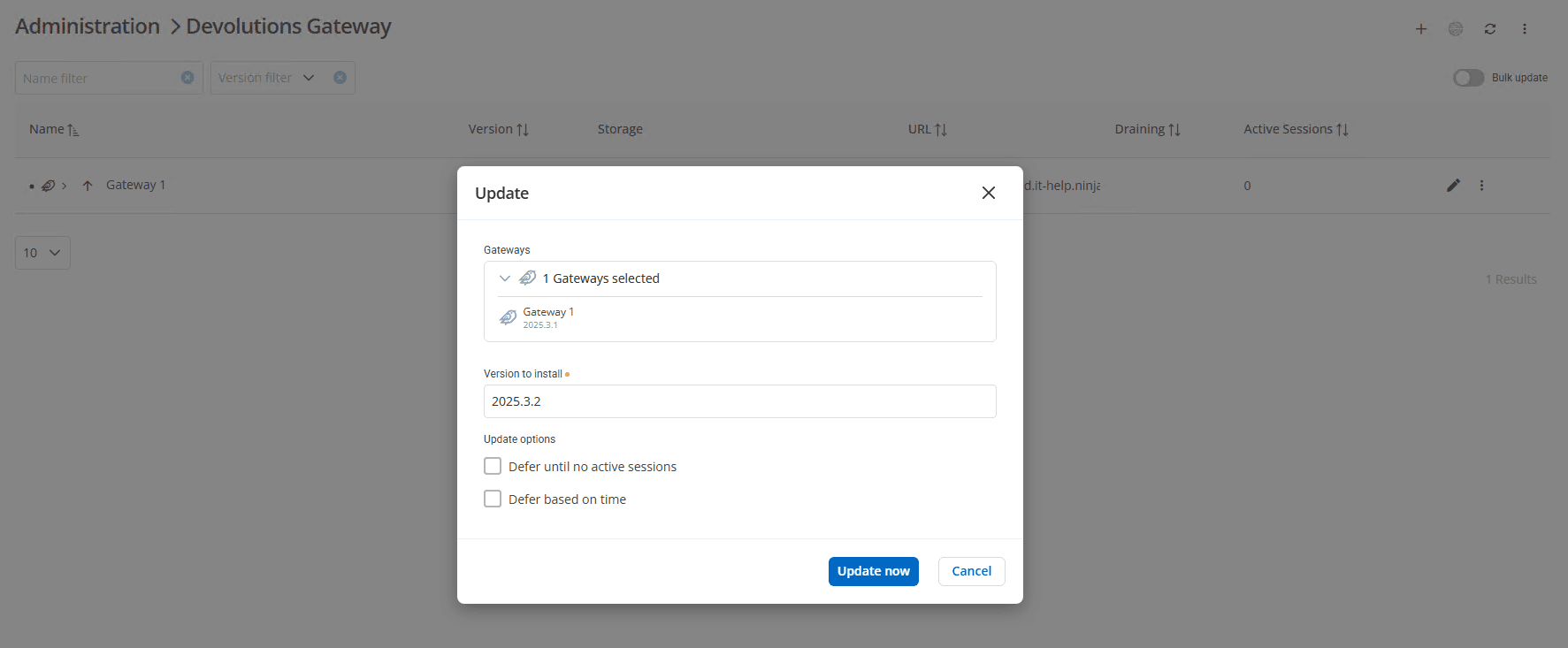Refresh the gateway list
The width and height of the screenshot is (1568, 648).
point(1490,29)
